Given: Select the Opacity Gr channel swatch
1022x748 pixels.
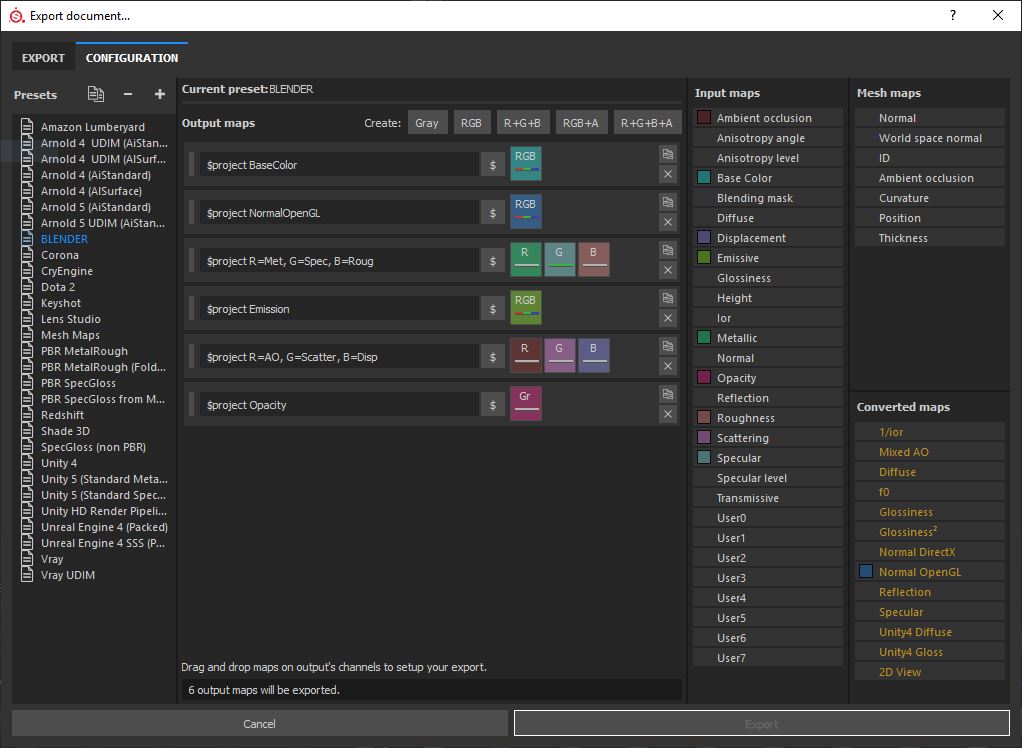Looking at the screenshot, I should [525, 403].
